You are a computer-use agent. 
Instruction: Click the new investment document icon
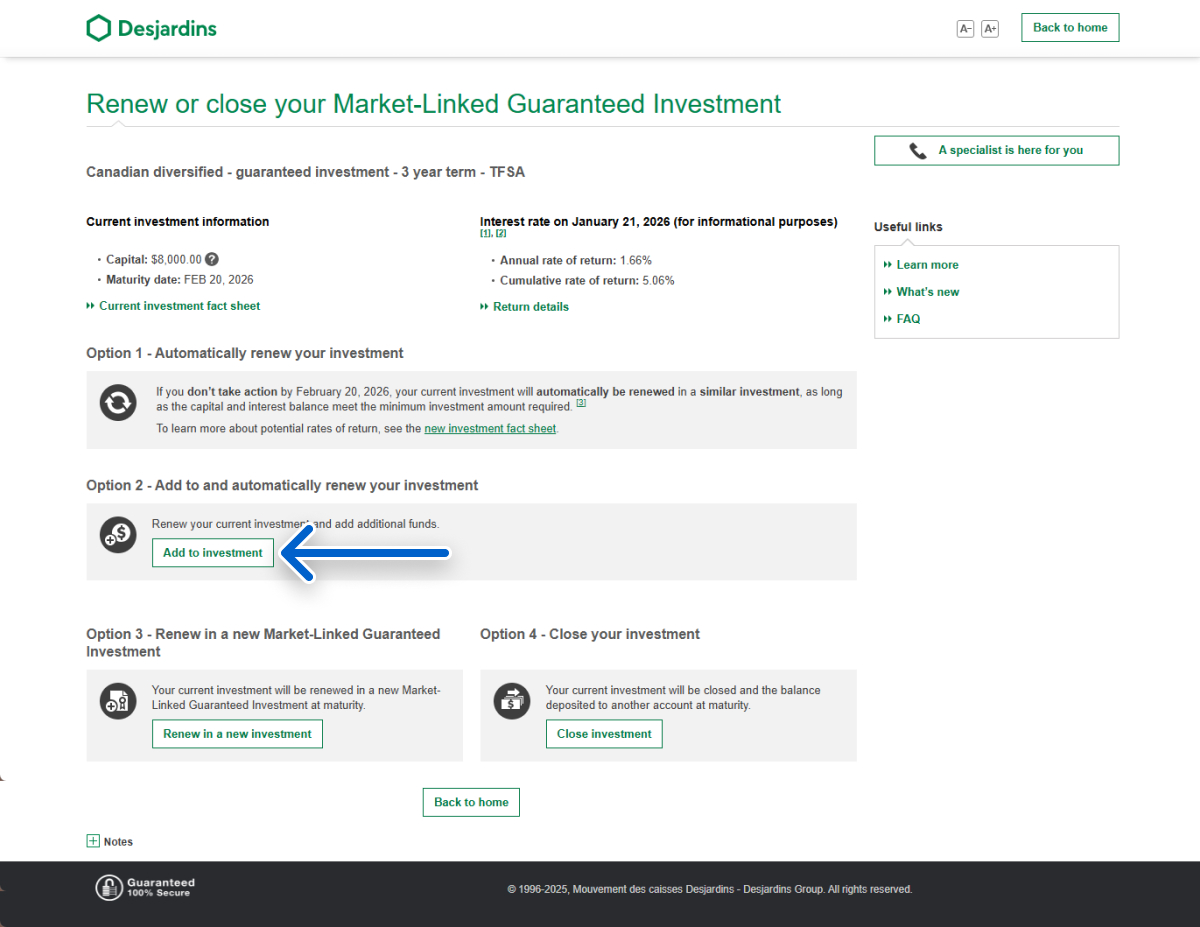click(x=118, y=702)
